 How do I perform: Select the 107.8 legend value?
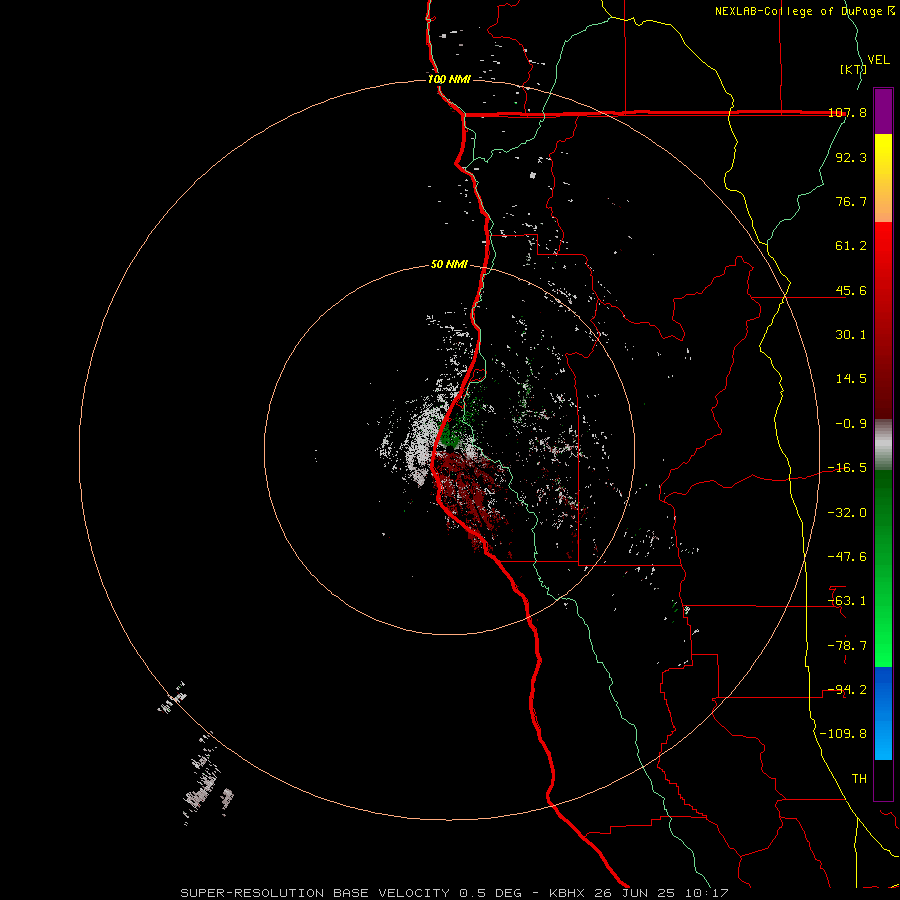(x=847, y=112)
